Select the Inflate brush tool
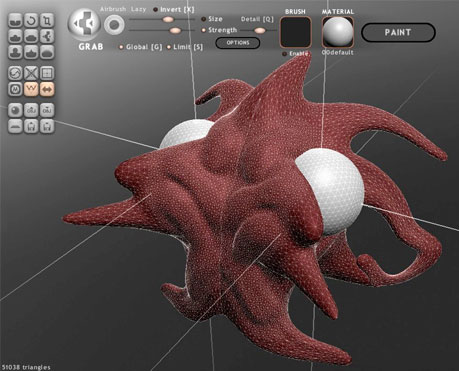 [x=15, y=52]
